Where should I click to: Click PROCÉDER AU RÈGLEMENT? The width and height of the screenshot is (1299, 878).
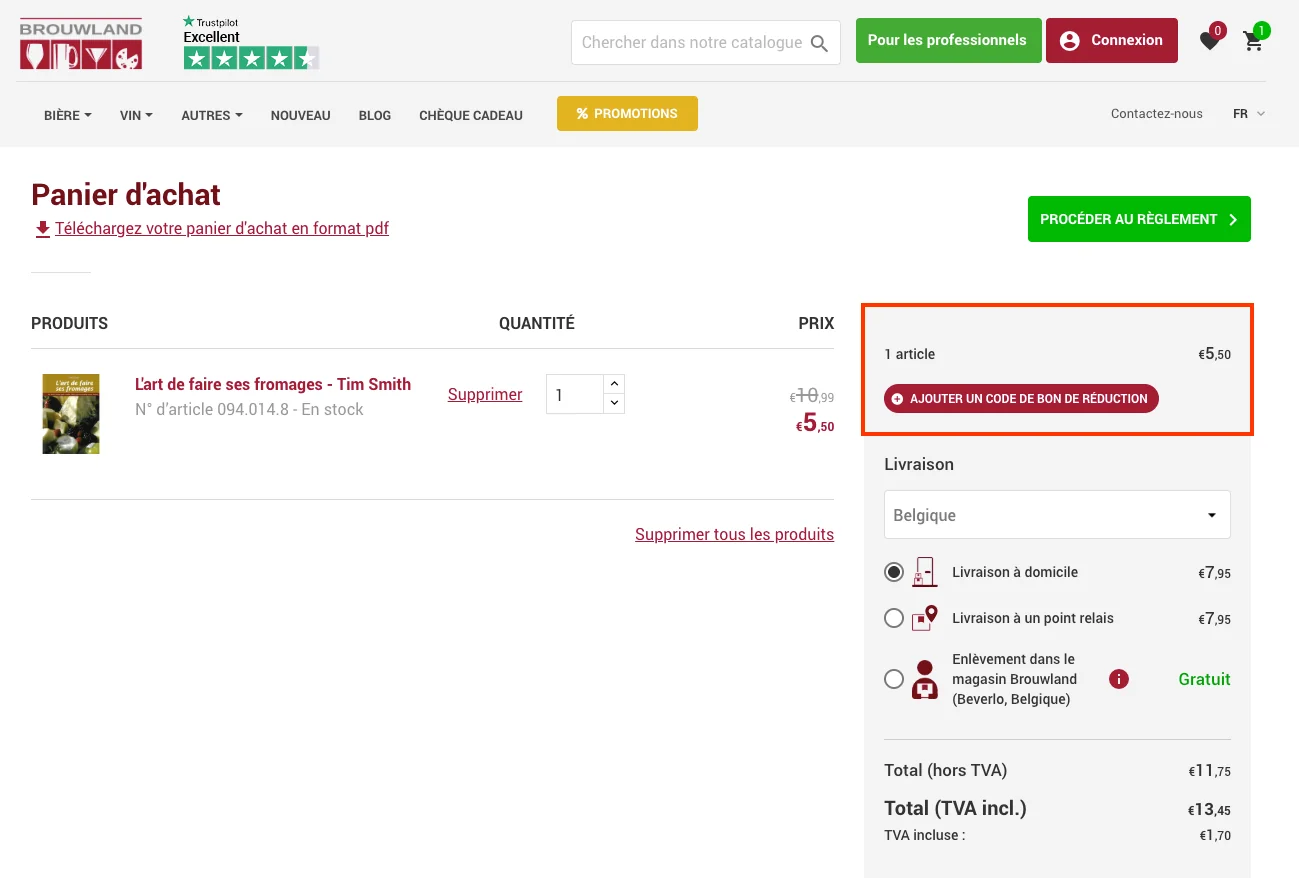tap(1138, 218)
